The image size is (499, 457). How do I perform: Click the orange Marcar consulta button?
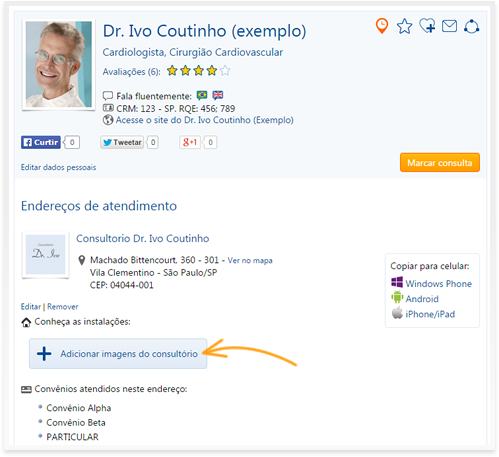tap(440, 163)
